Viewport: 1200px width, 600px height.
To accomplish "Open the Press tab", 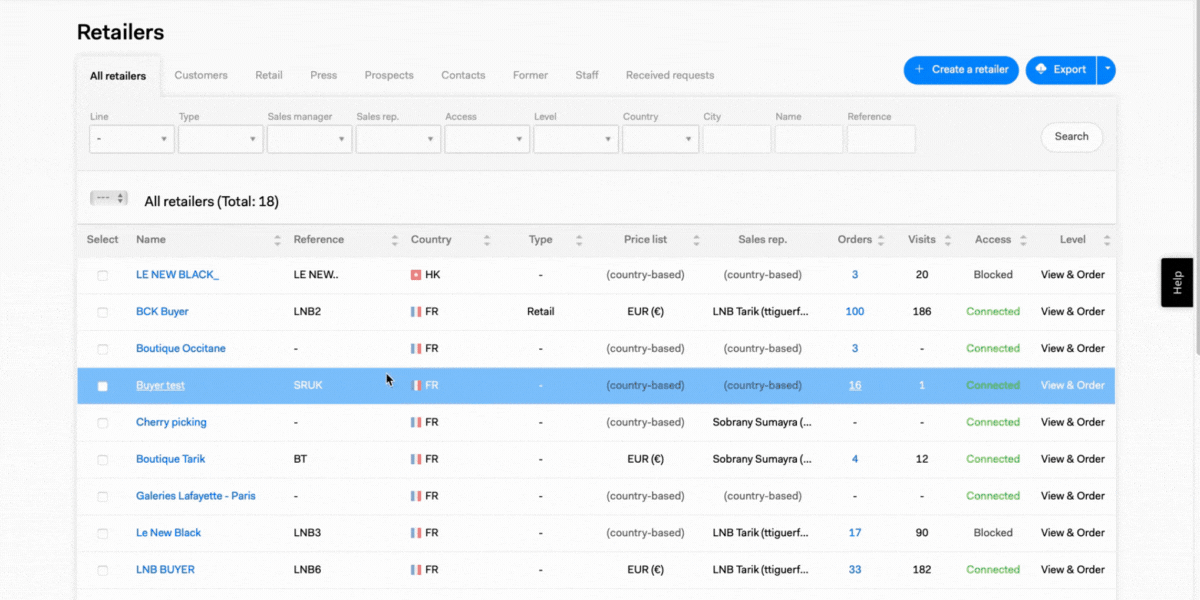I will (324, 75).
